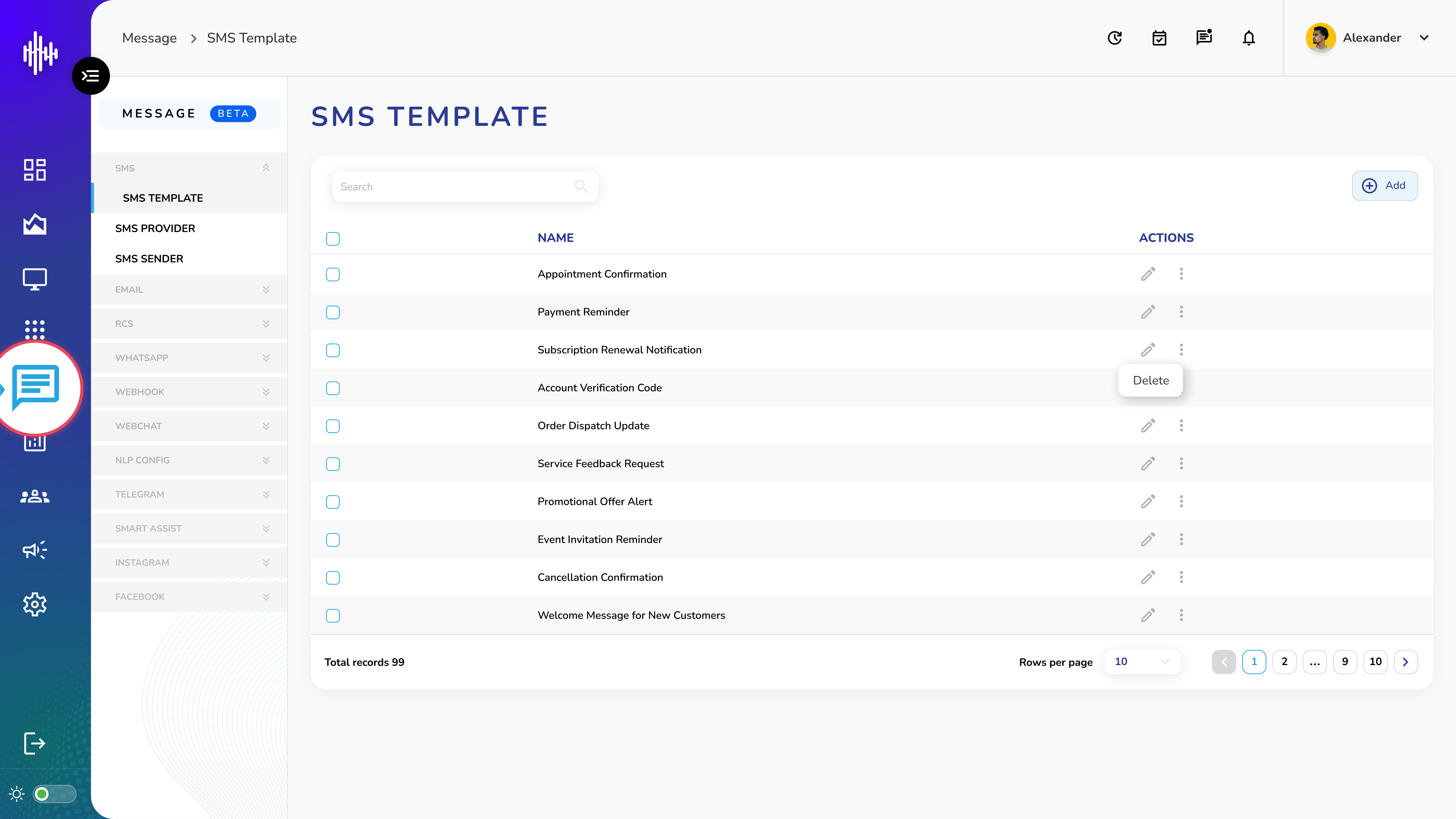Click the waveform logo at top left
Viewport: 1456px width, 819px height.
[40, 53]
